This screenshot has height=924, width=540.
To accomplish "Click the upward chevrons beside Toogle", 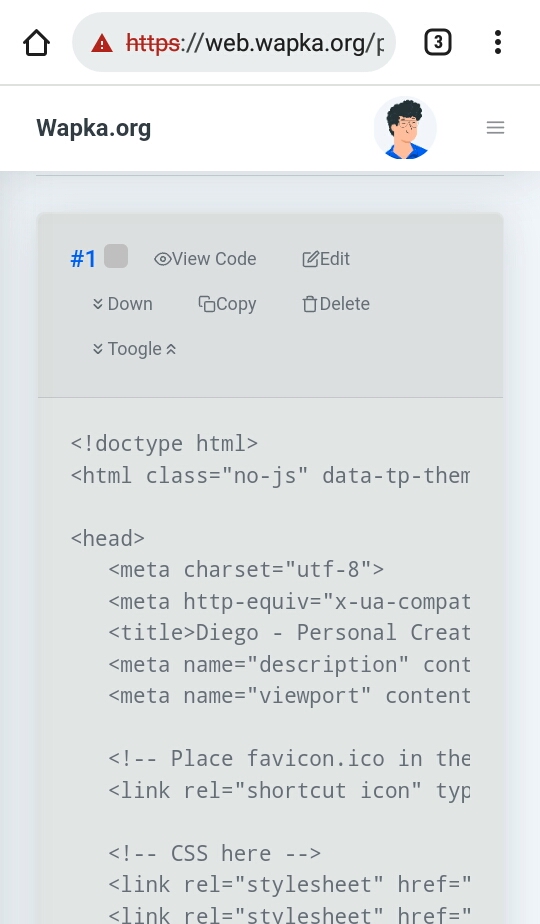I will (x=171, y=349).
